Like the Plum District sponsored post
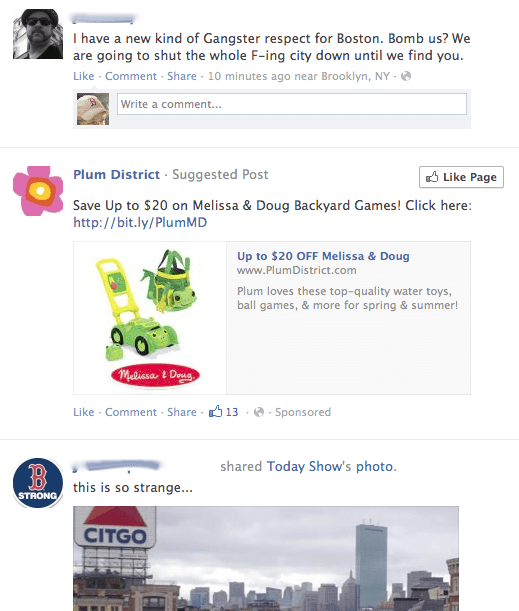 [83, 412]
